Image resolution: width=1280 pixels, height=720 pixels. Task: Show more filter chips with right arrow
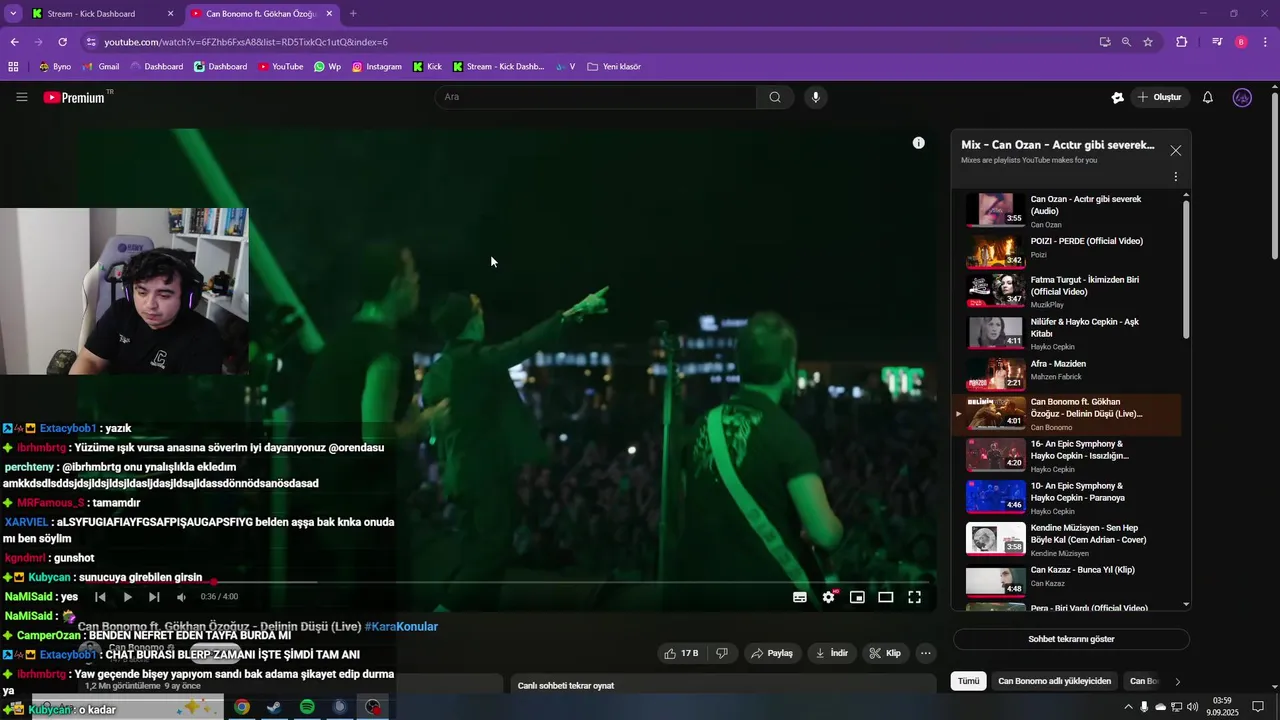tap(1177, 681)
